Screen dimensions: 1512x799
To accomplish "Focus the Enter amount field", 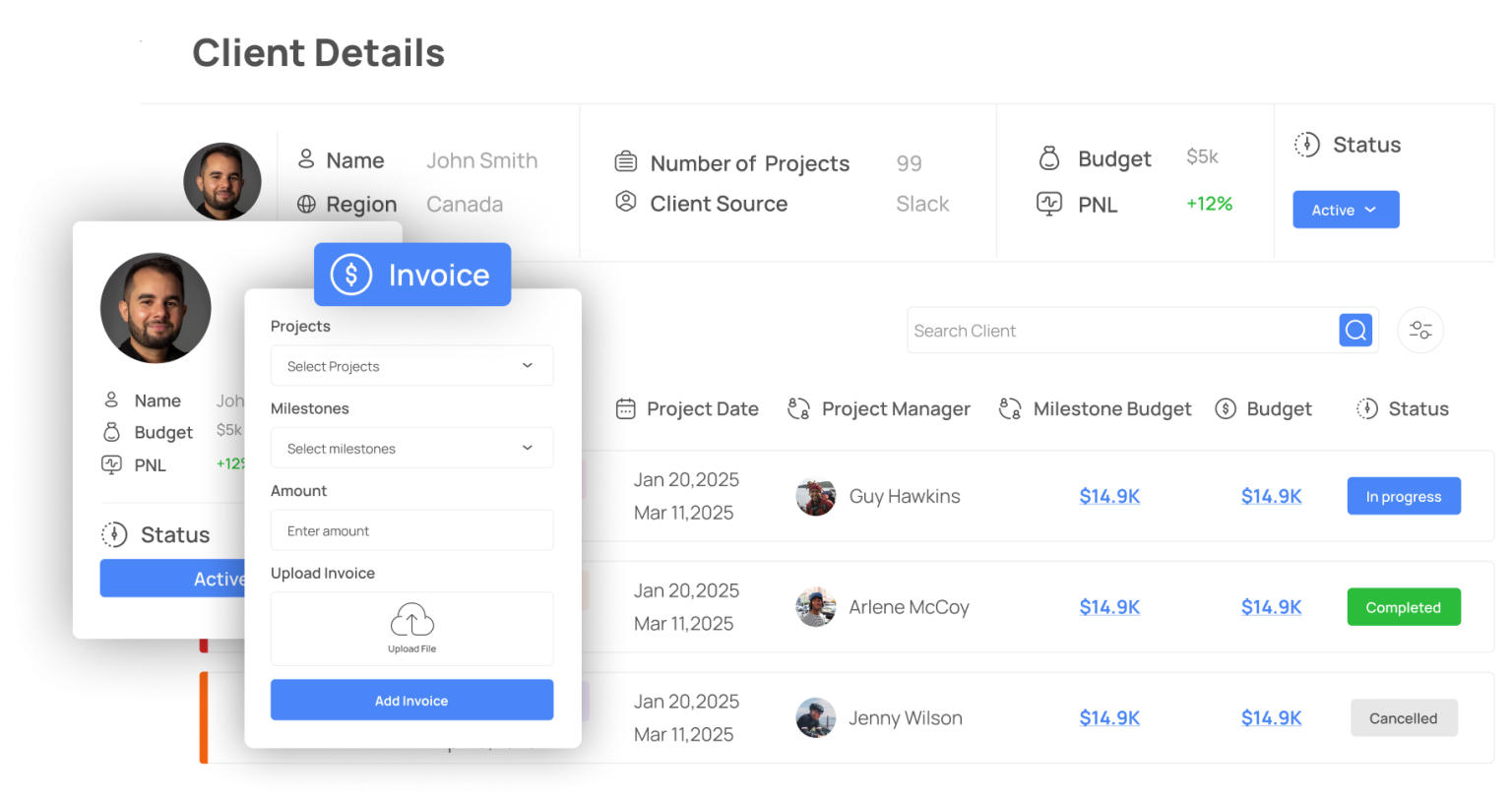I will [411, 531].
